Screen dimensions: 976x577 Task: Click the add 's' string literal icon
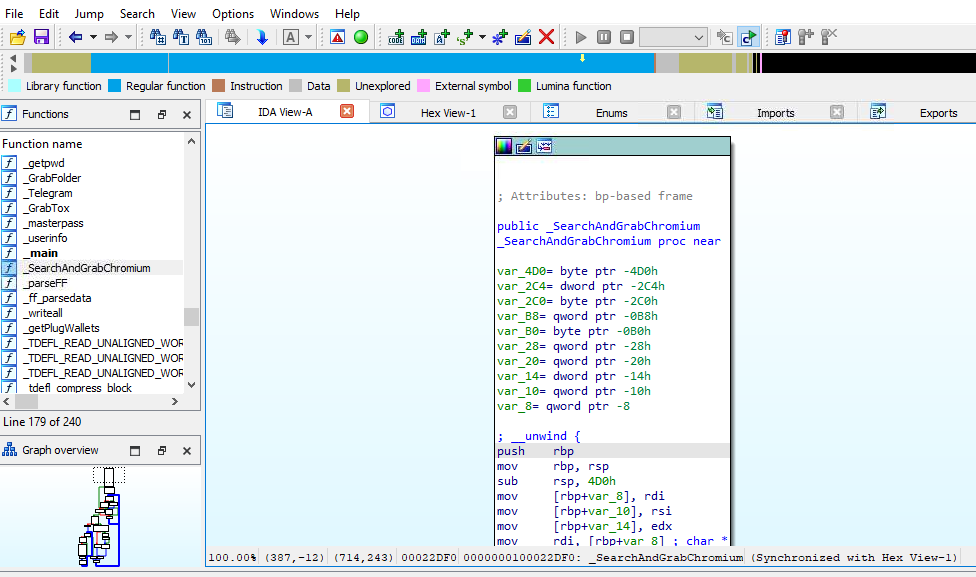tap(465, 37)
